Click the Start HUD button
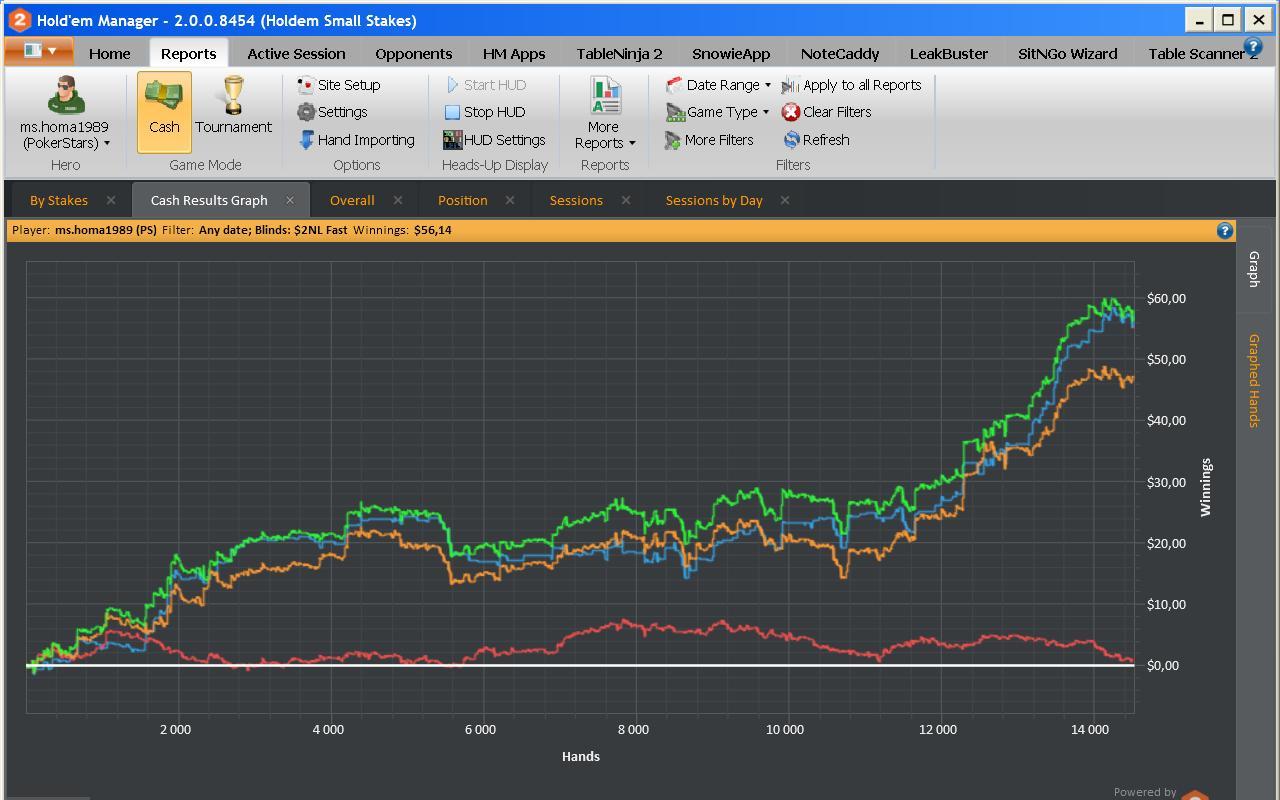The height and width of the screenshot is (800, 1280). coord(486,85)
